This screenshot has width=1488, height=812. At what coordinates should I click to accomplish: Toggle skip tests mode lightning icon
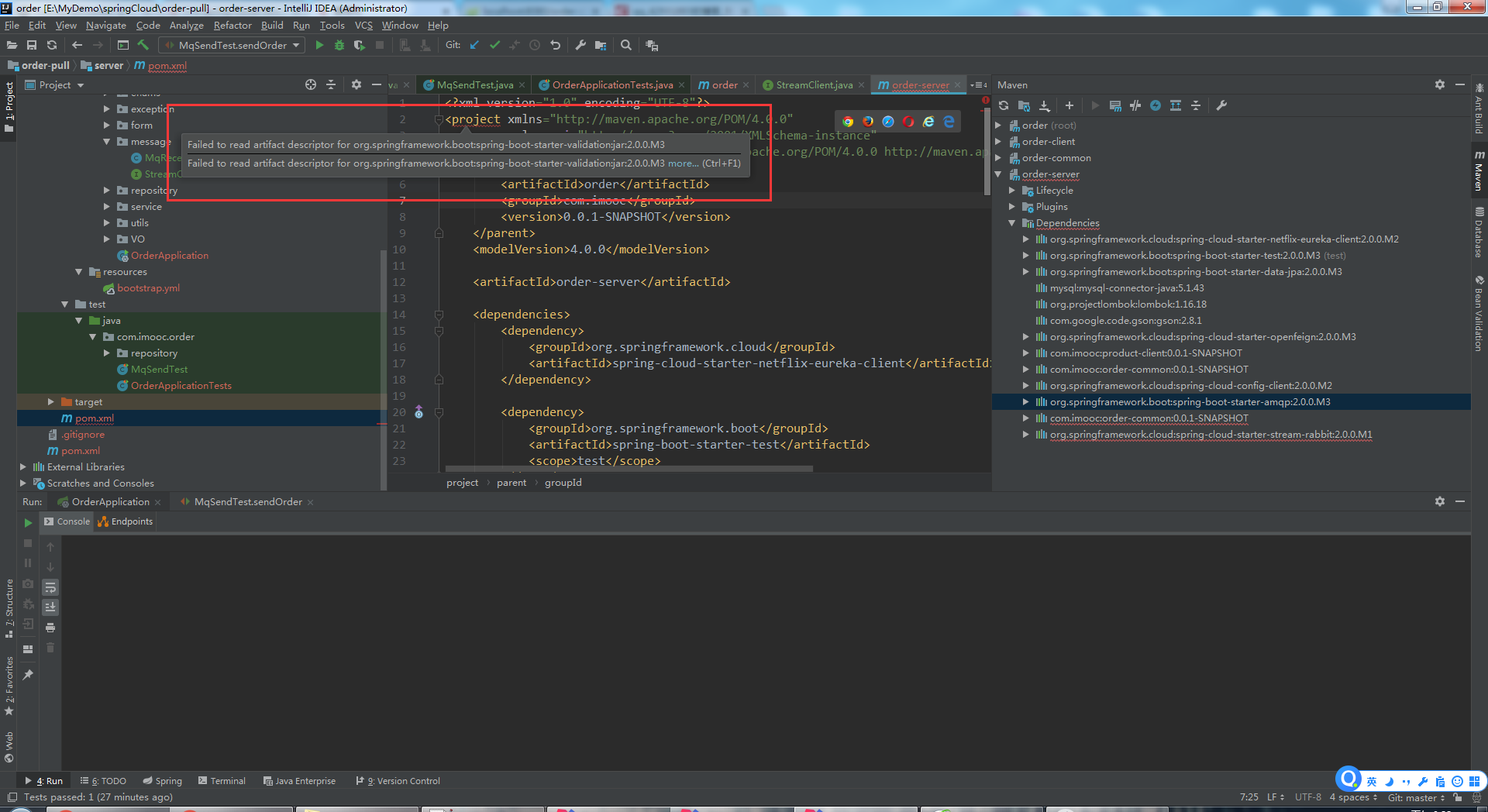[x=1156, y=105]
